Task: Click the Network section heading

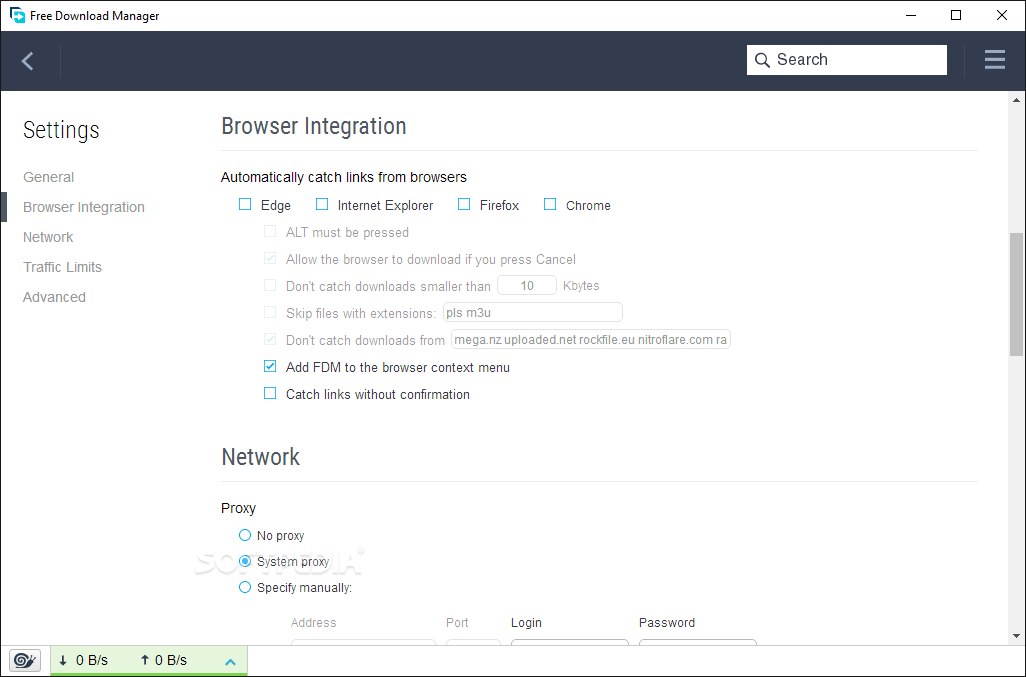Action: pos(260,457)
